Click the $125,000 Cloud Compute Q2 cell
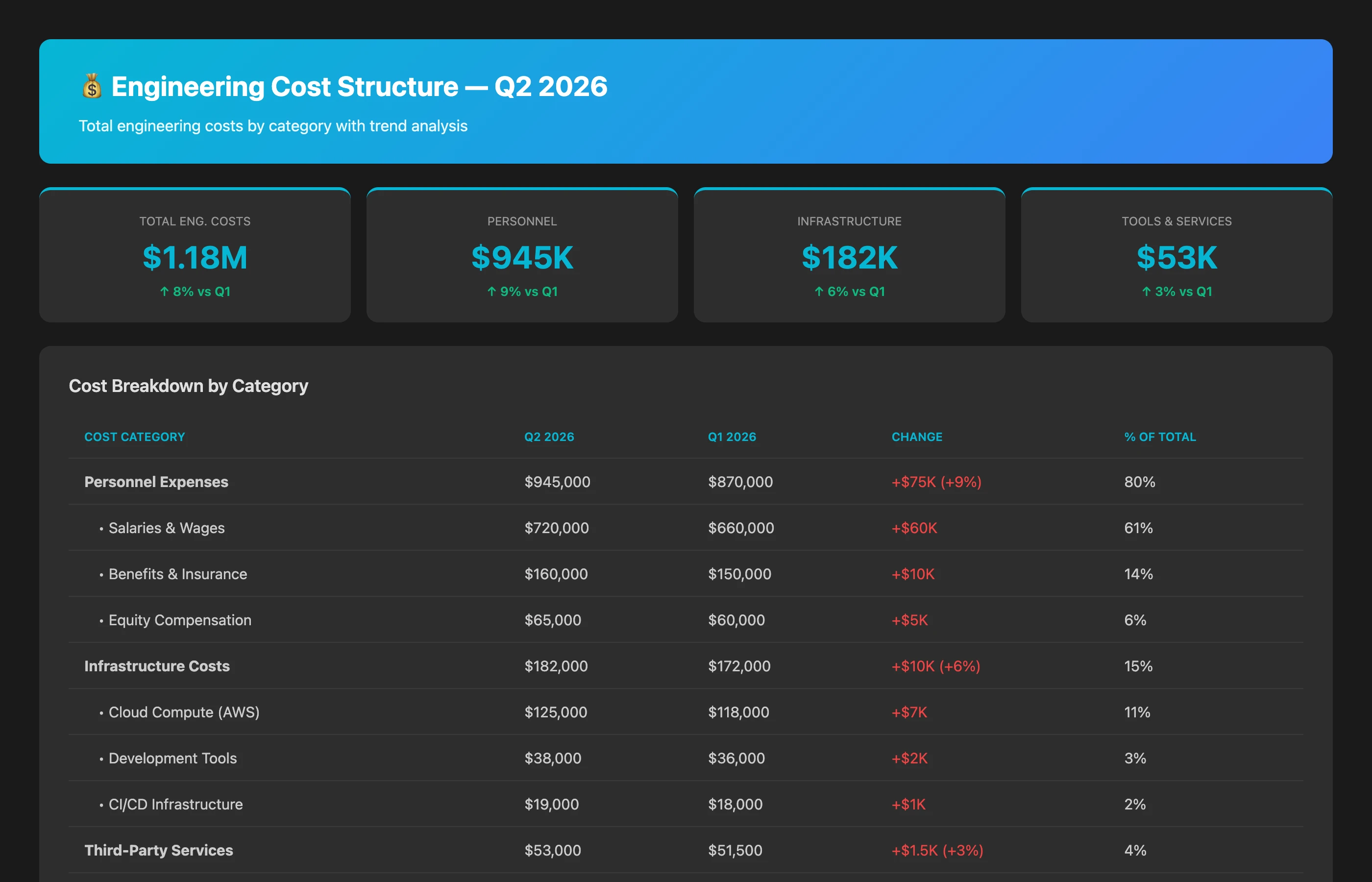 click(556, 712)
